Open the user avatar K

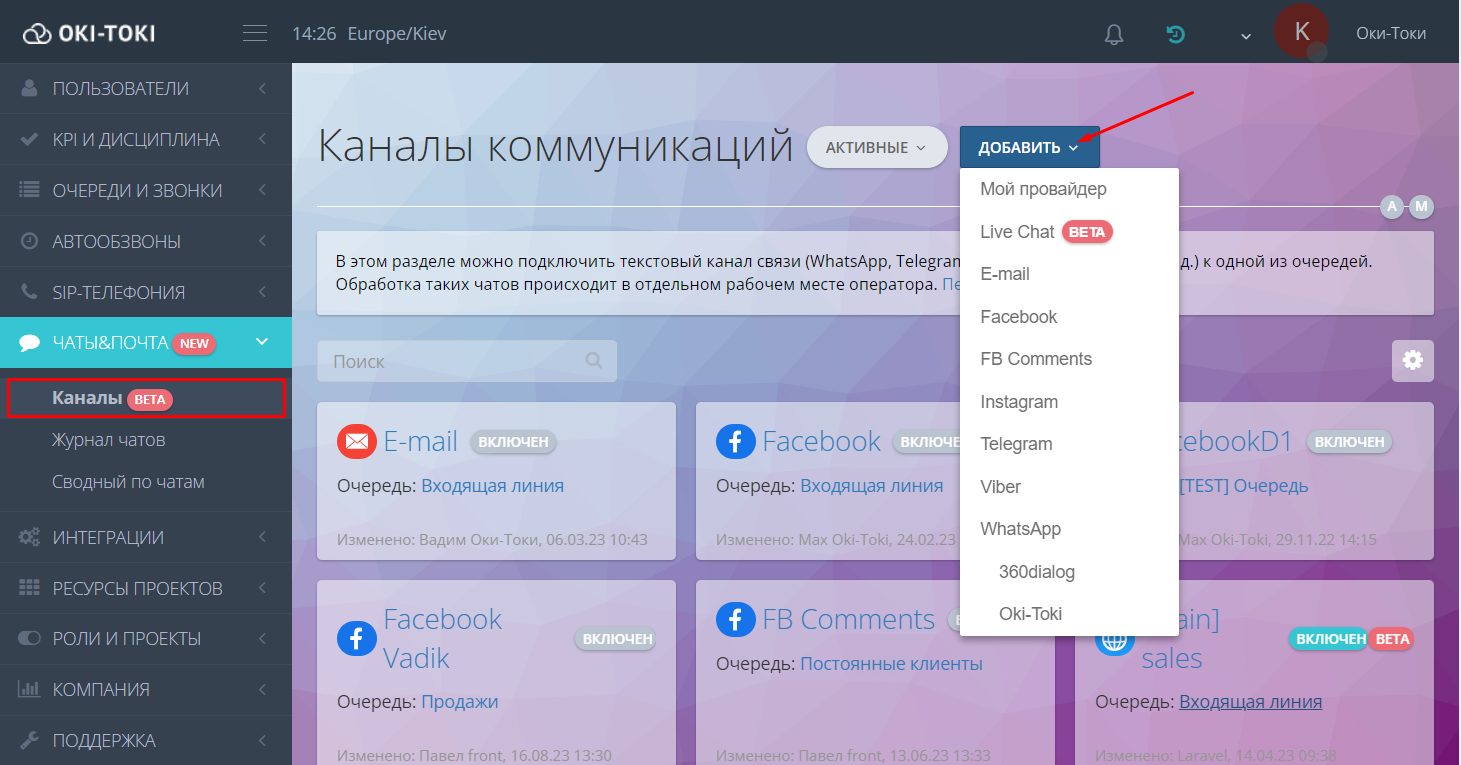[1301, 31]
